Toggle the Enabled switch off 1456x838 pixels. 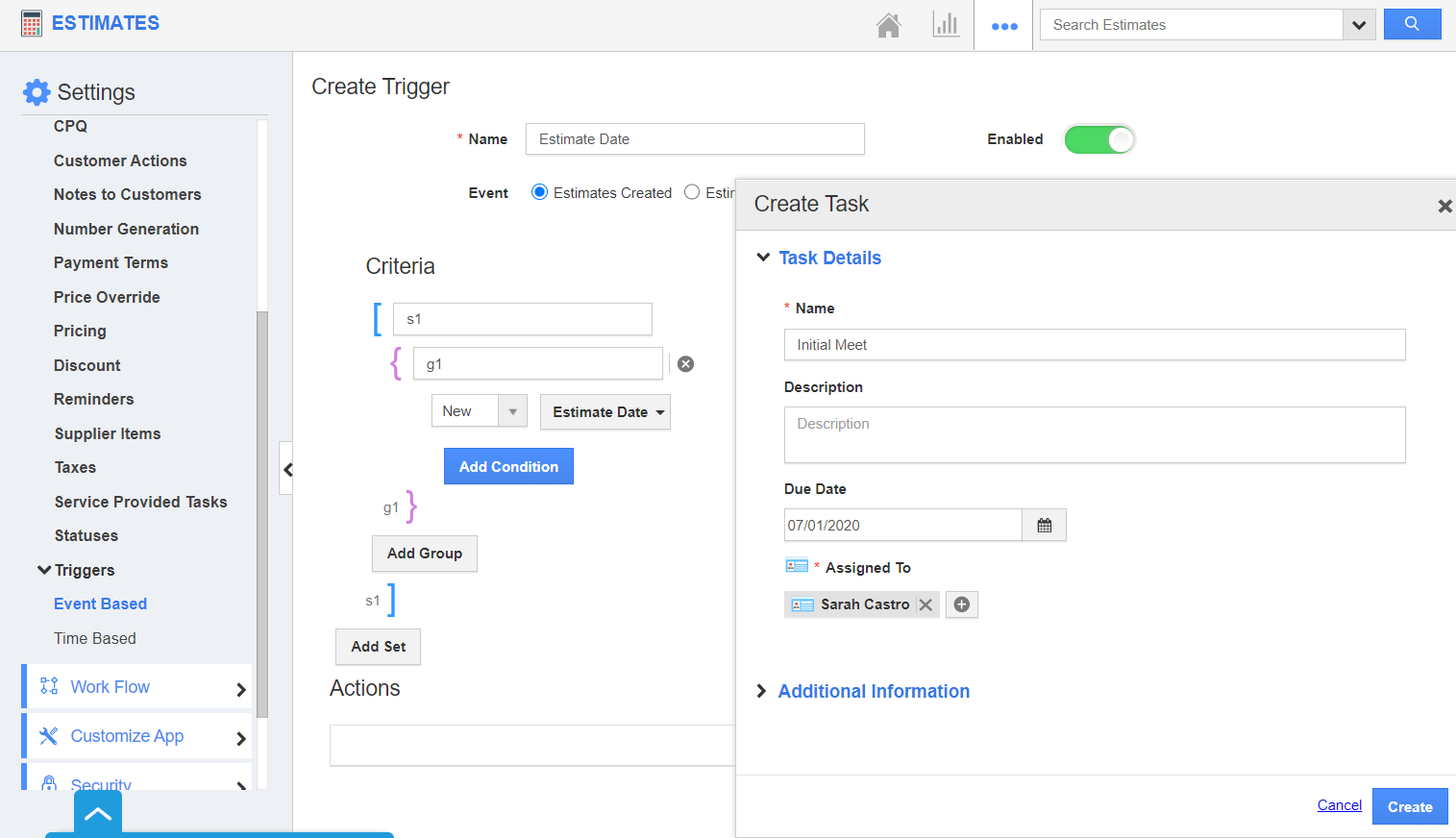[x=1099, y=139]
